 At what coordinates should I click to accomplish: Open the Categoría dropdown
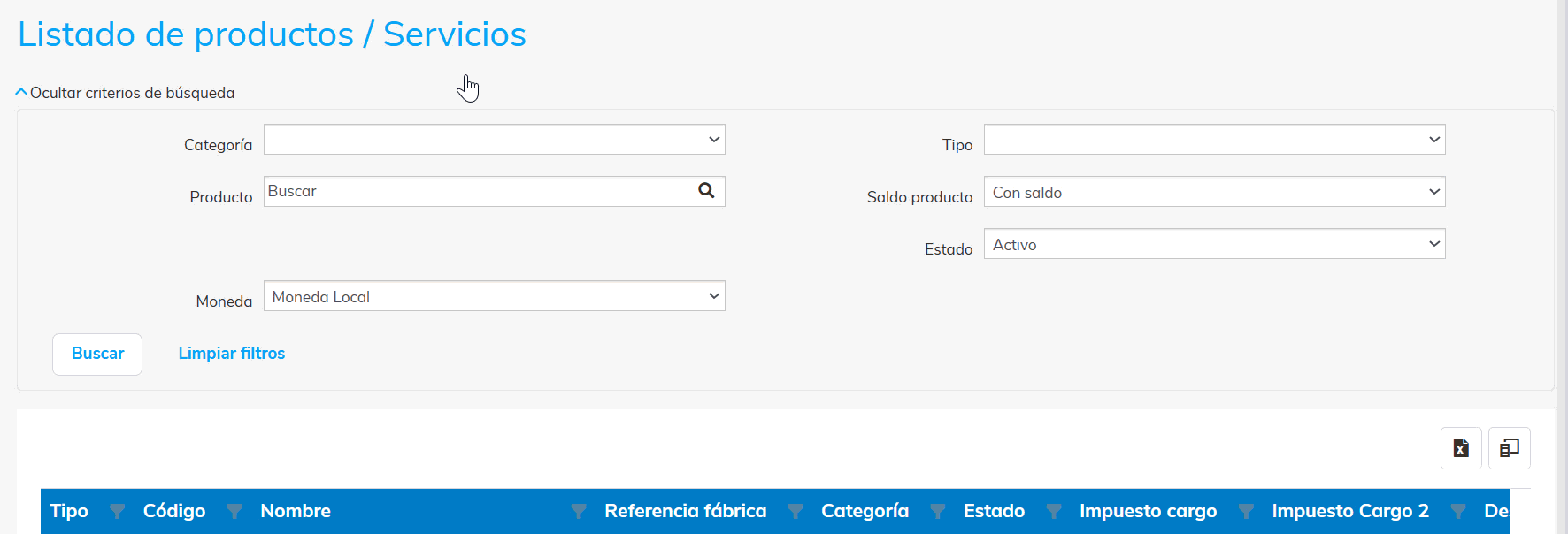[x=494, y=140]
